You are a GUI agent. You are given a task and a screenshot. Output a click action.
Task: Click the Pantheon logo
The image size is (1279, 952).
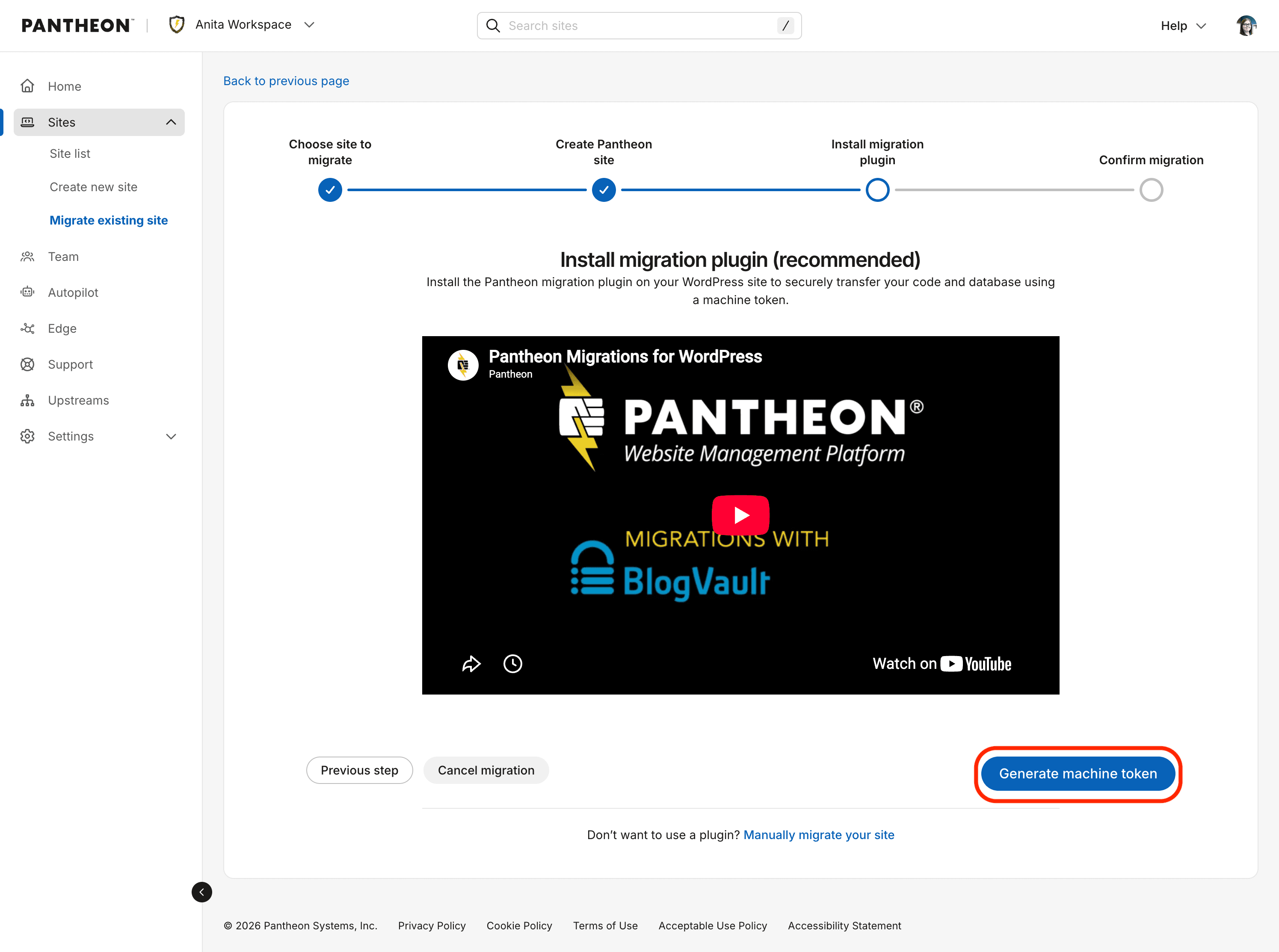tap(77, 25)
